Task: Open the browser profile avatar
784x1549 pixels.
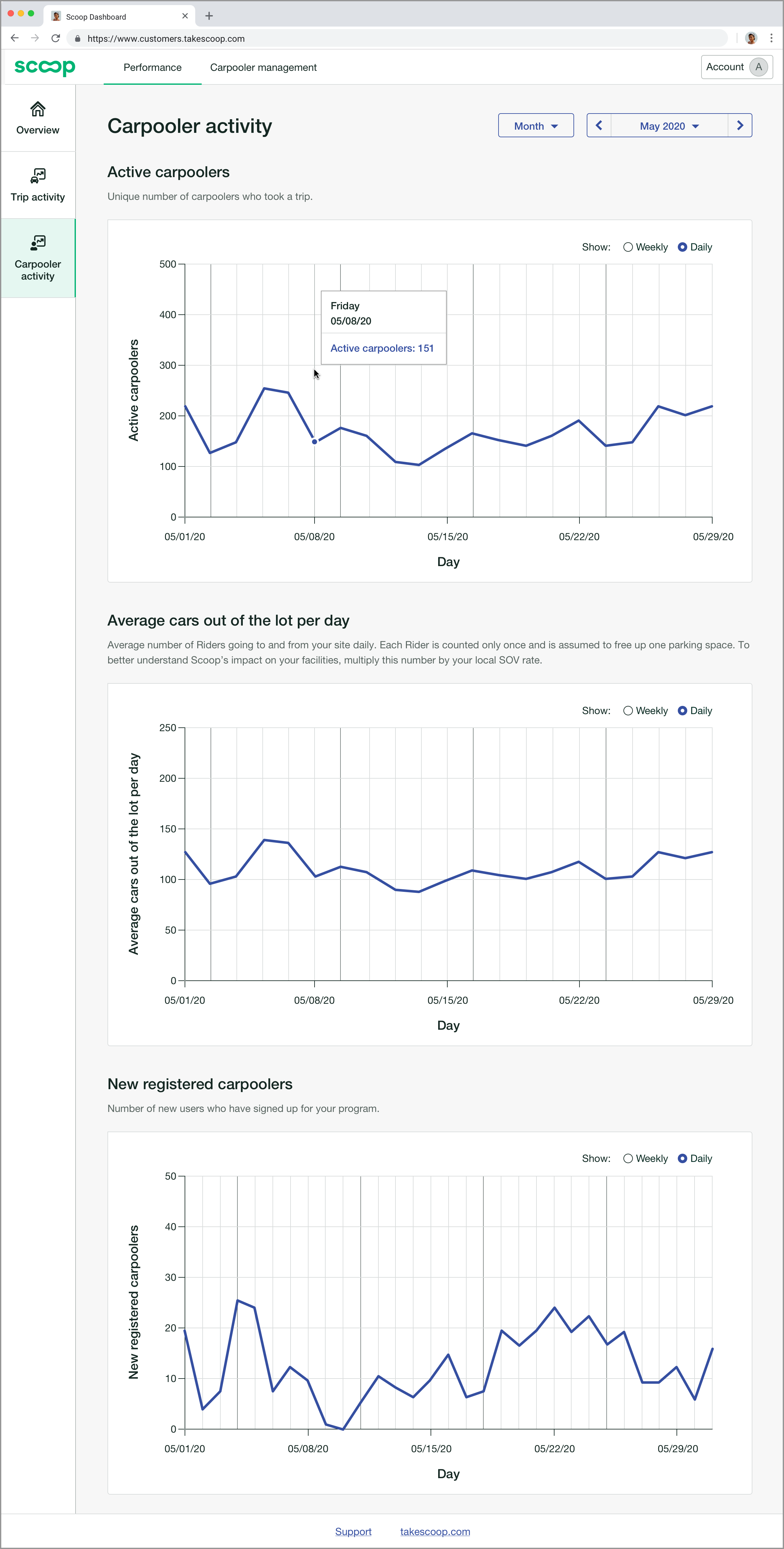Action: [x=750, y=39]
